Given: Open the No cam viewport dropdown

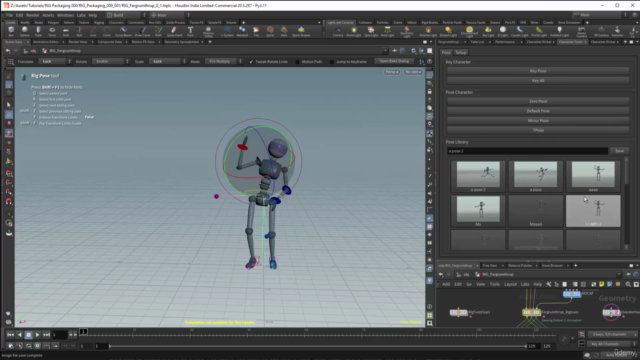Looking at the screenshot, I should point(413,72).
